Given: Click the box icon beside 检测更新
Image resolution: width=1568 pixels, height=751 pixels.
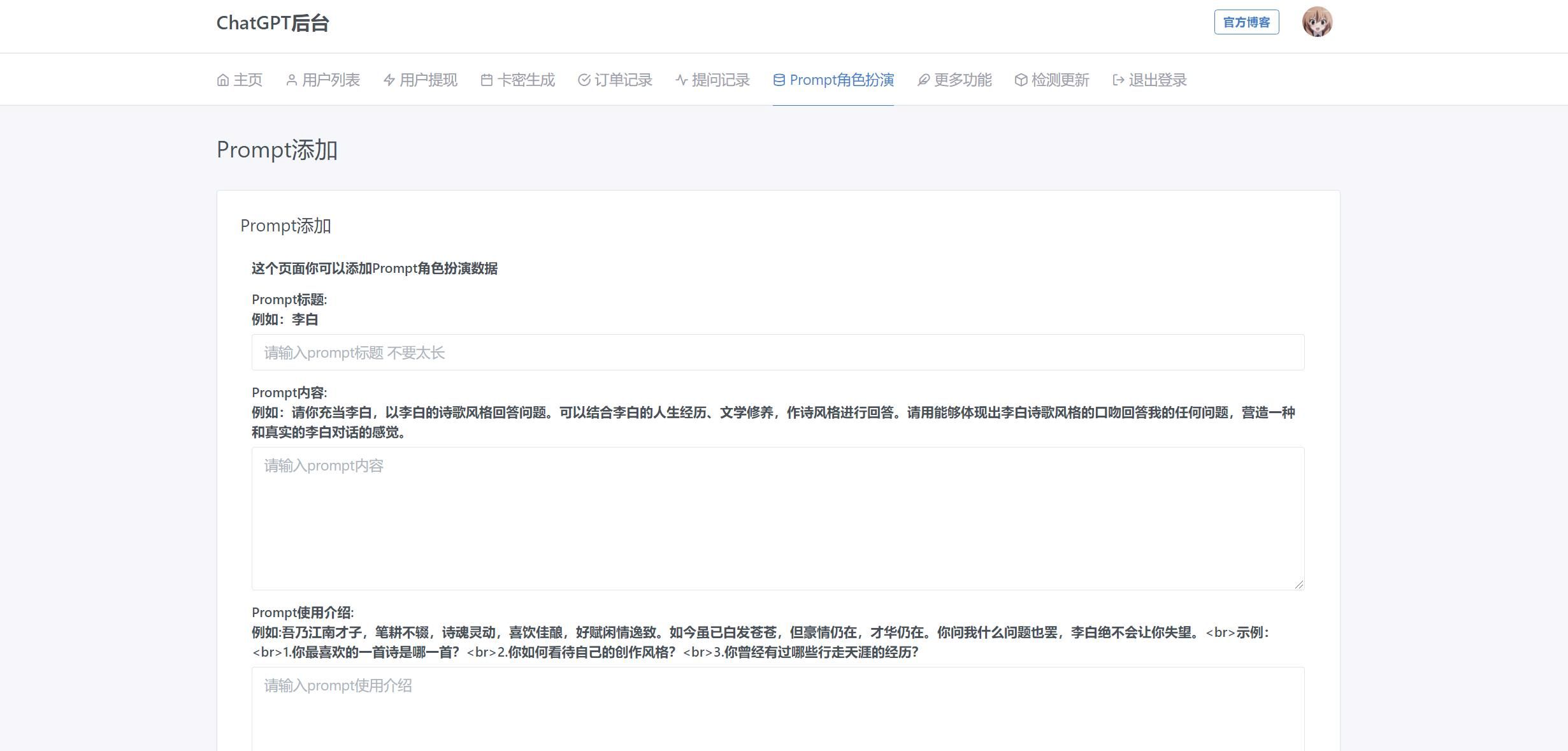Looking at the screenshot, I should 1021,80.
